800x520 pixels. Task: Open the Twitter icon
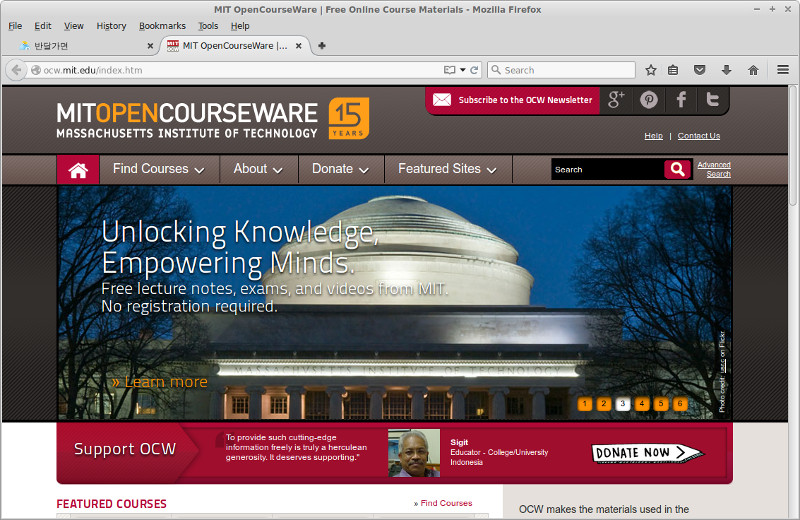tap(712, 100)
